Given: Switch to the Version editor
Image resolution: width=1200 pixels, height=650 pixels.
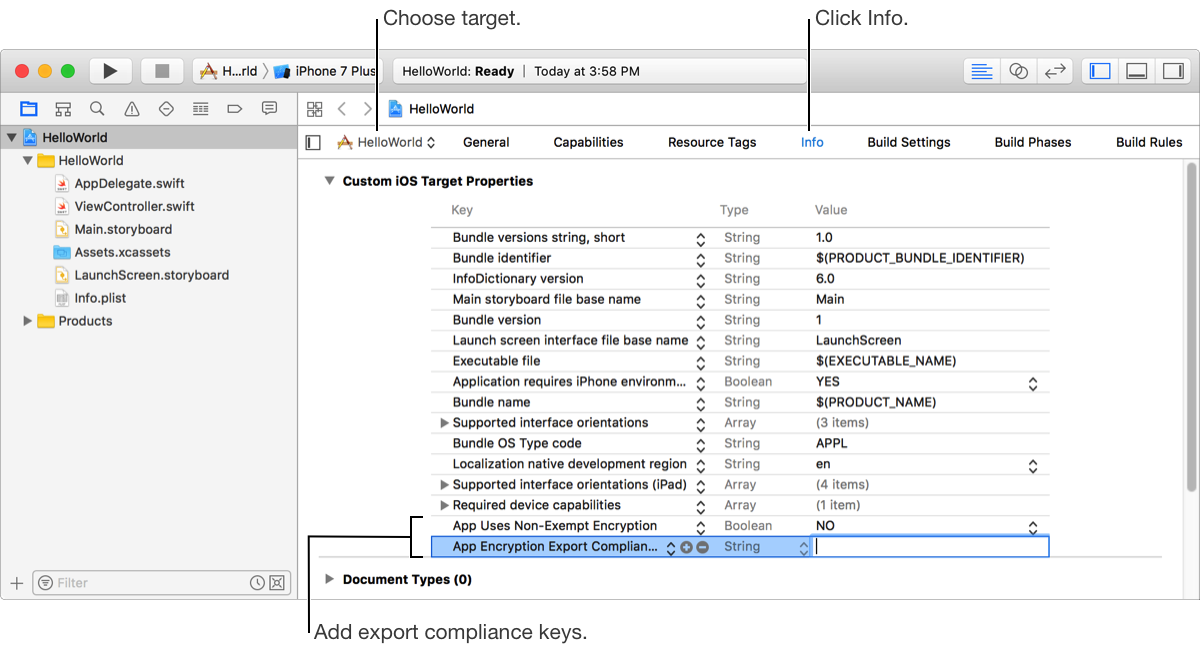Looking at the screenshot, I should point(1054,71).
